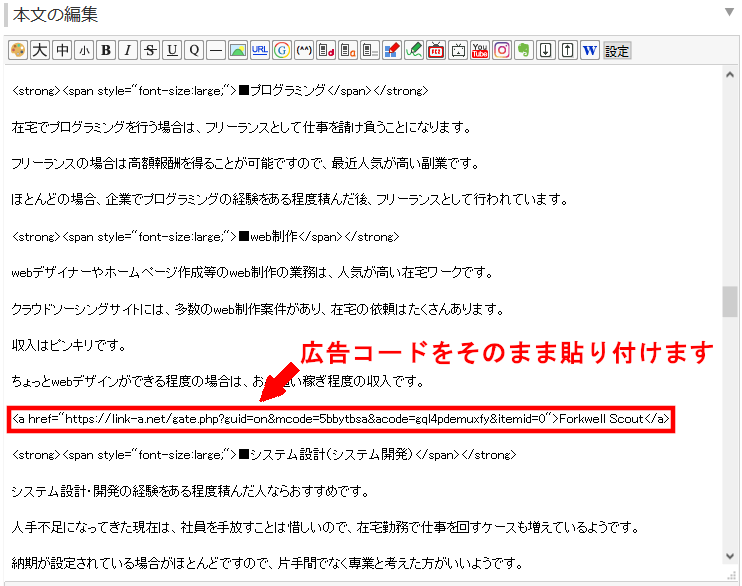The height and width of the screenshot is (586, 742).
Task: Insert an image from picture icon
Action: click(x=238, y=50)
